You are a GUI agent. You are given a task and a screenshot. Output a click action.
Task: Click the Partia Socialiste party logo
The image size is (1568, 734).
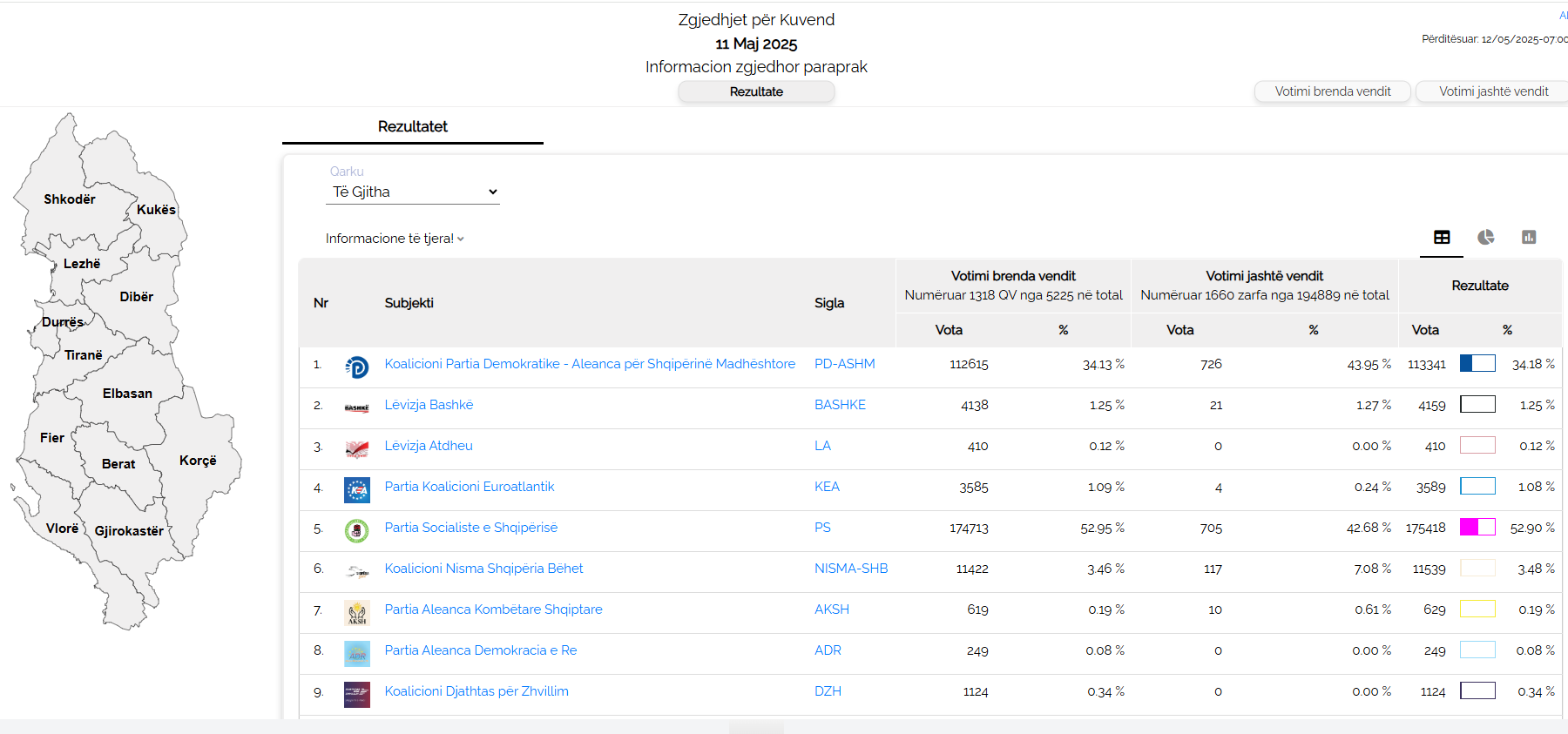tap(356, 530)
